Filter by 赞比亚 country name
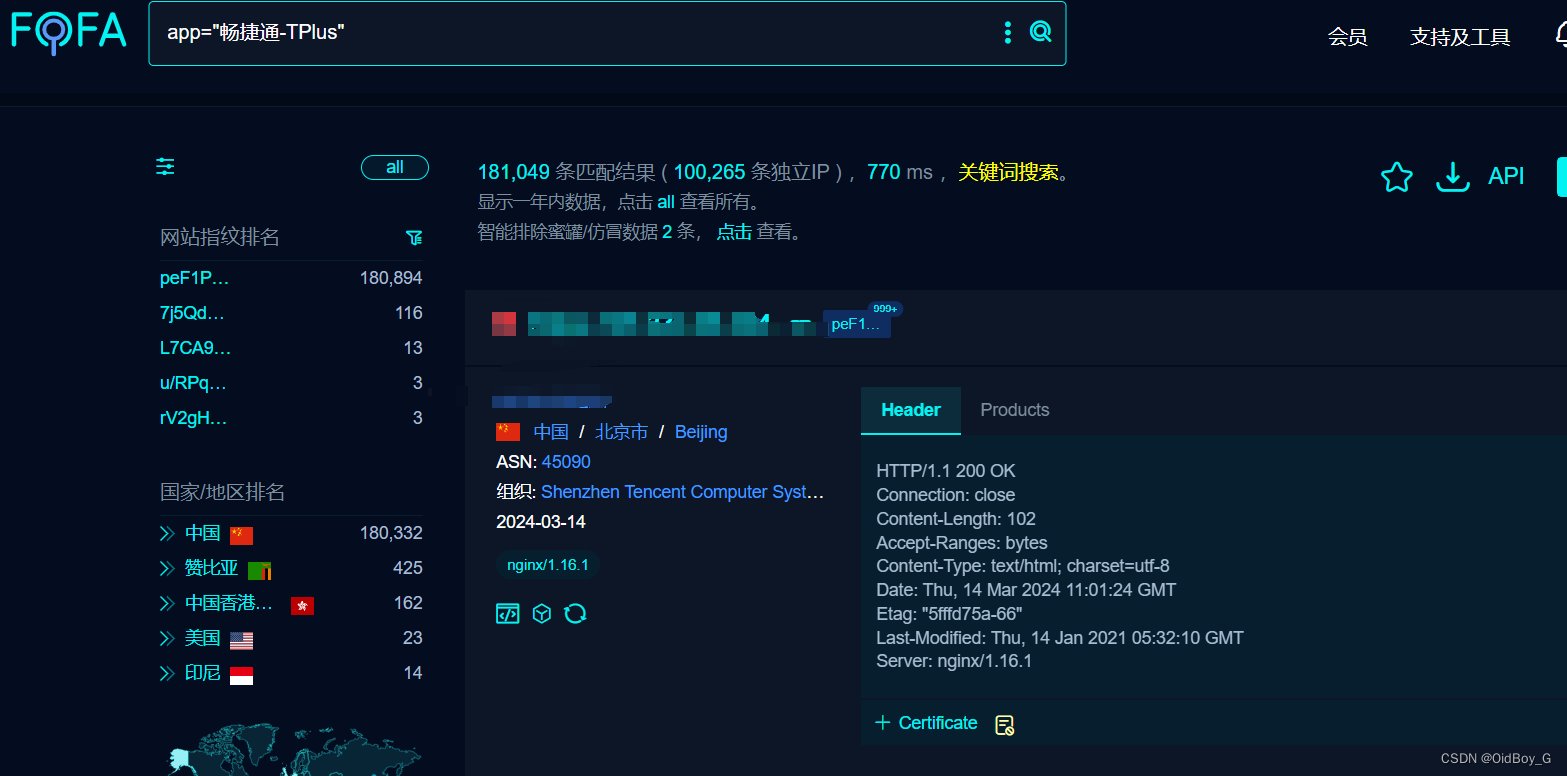Image resolution: width=1567 pixels, height=776 pixels. click(211, 568)
